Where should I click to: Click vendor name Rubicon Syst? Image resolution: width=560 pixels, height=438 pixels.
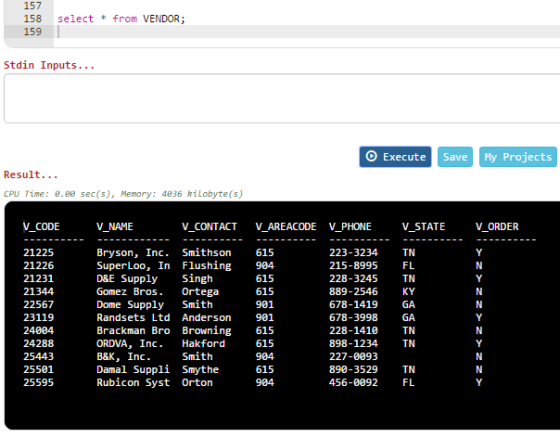click(133, 382)
